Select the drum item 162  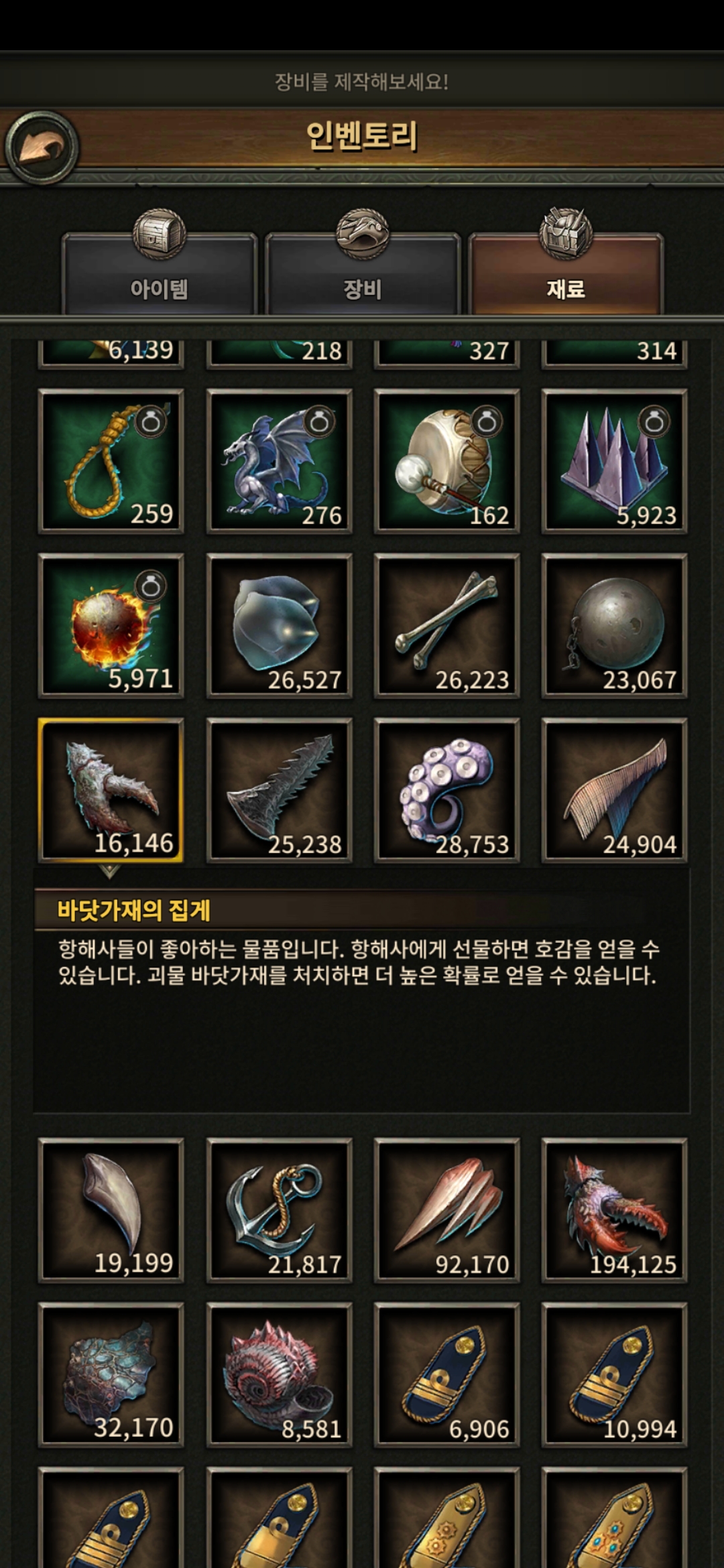tap(446, 461)
